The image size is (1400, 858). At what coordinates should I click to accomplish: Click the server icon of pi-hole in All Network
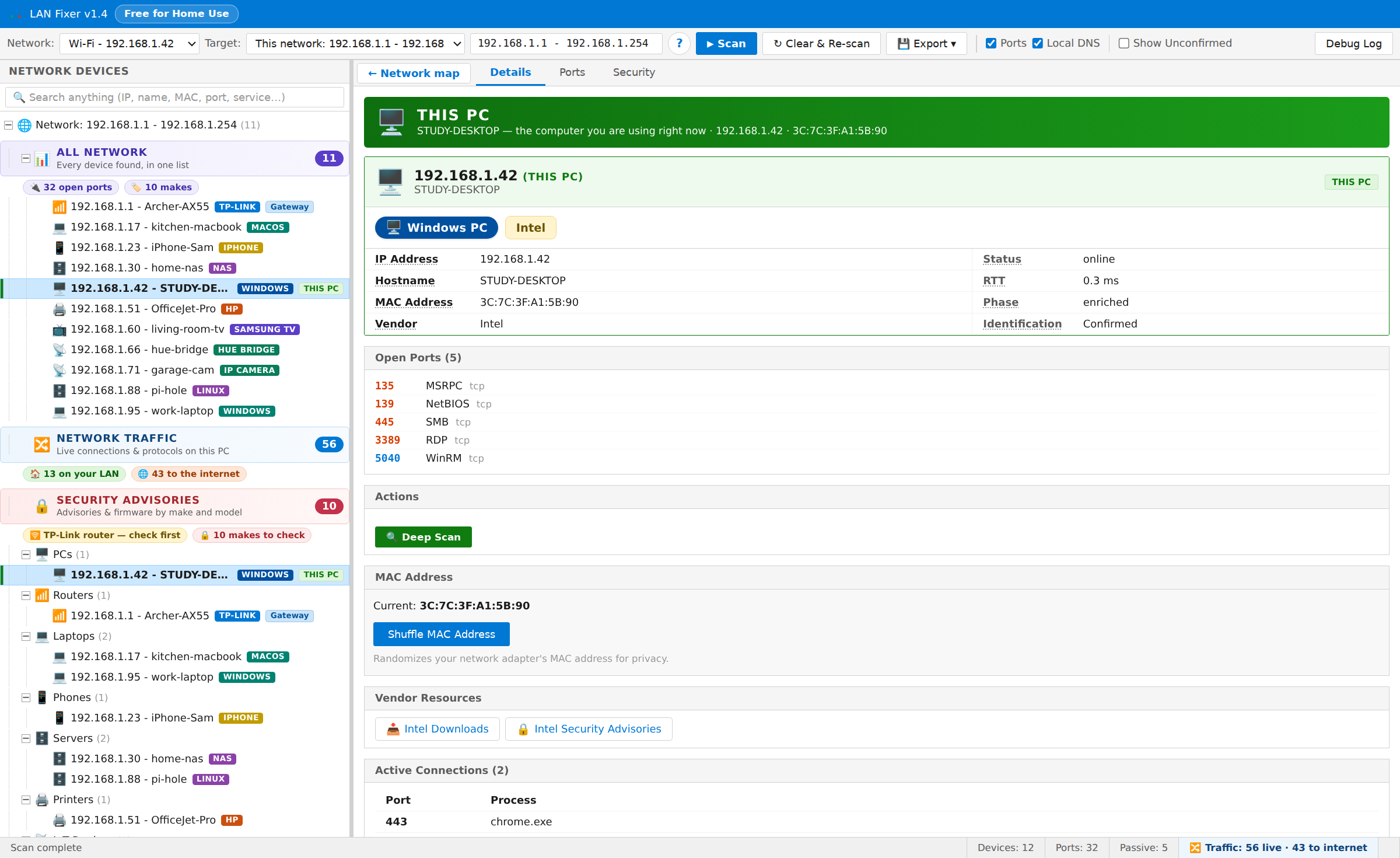(x=60, y=391)
